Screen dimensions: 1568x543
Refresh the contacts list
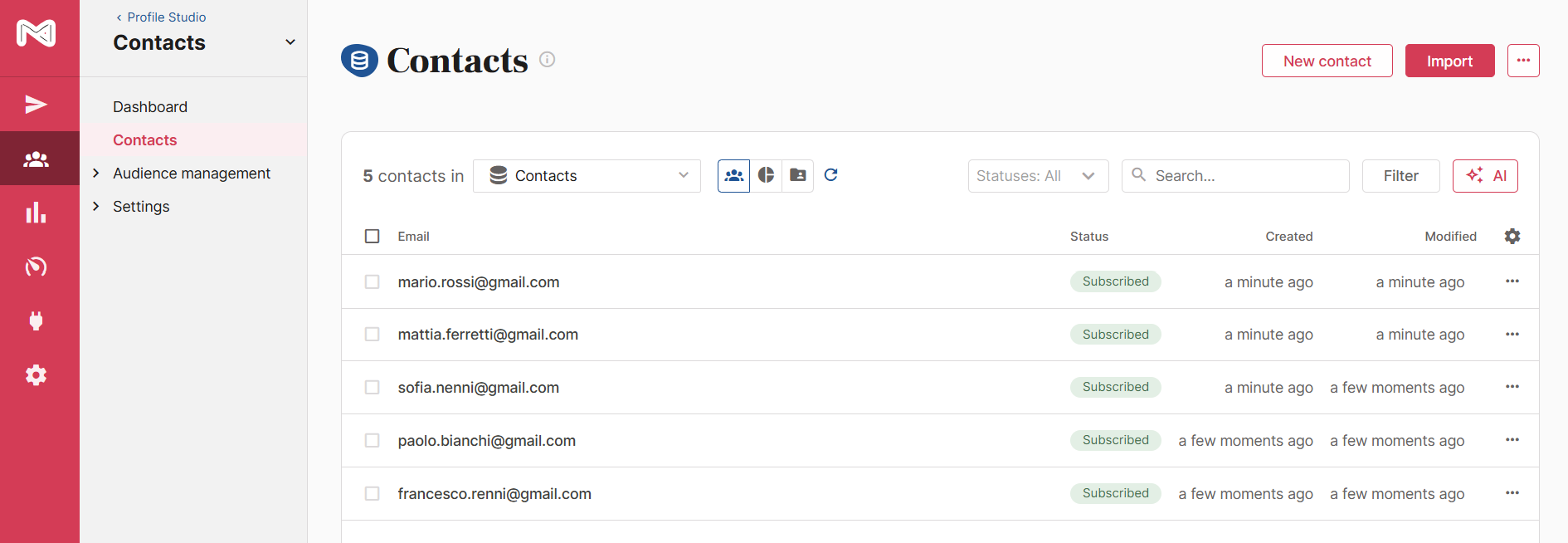click(x=830, y=174)
